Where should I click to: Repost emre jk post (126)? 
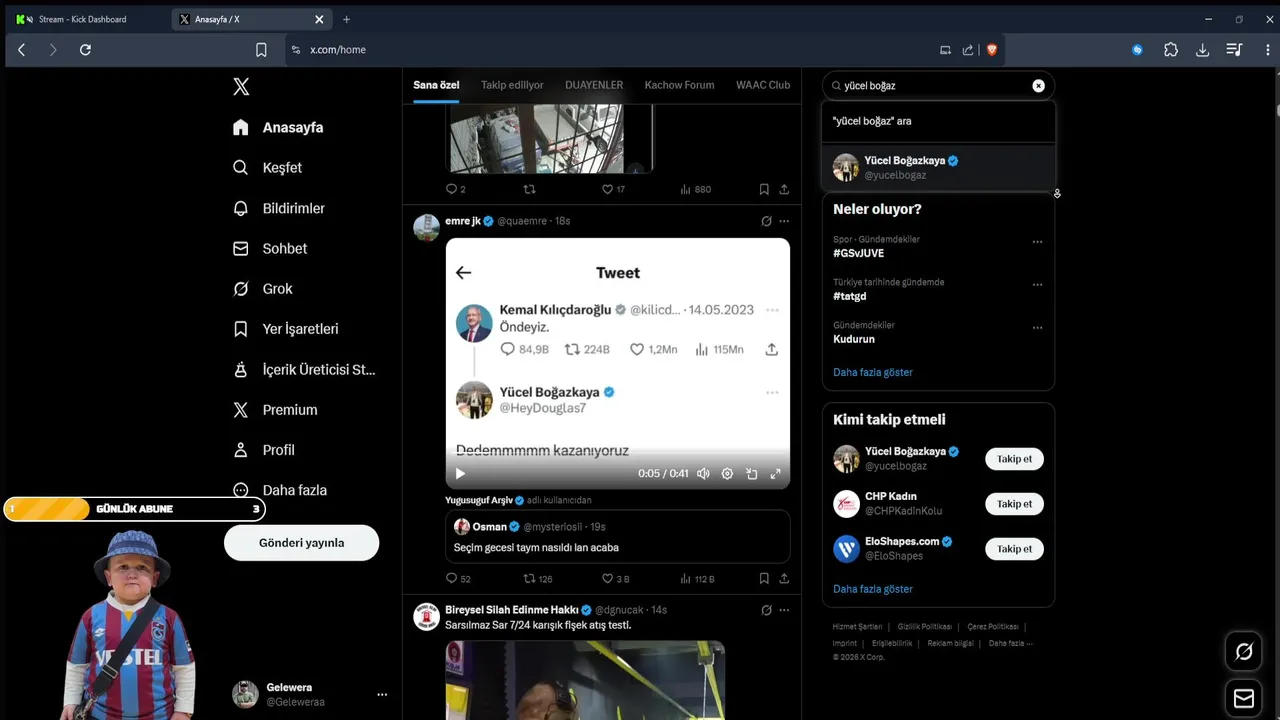[x=538, y=579]
